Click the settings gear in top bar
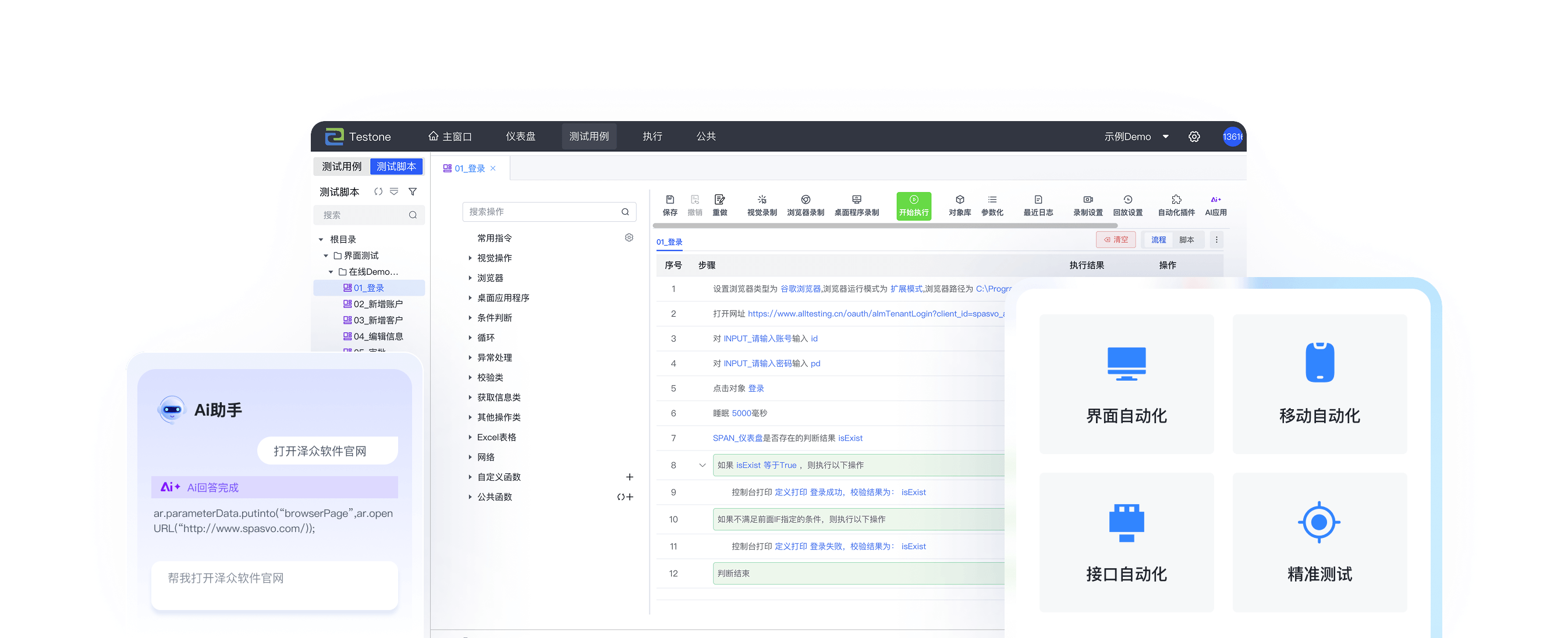This screenshot has width=1568, height=638. (x=1194, y=137)
